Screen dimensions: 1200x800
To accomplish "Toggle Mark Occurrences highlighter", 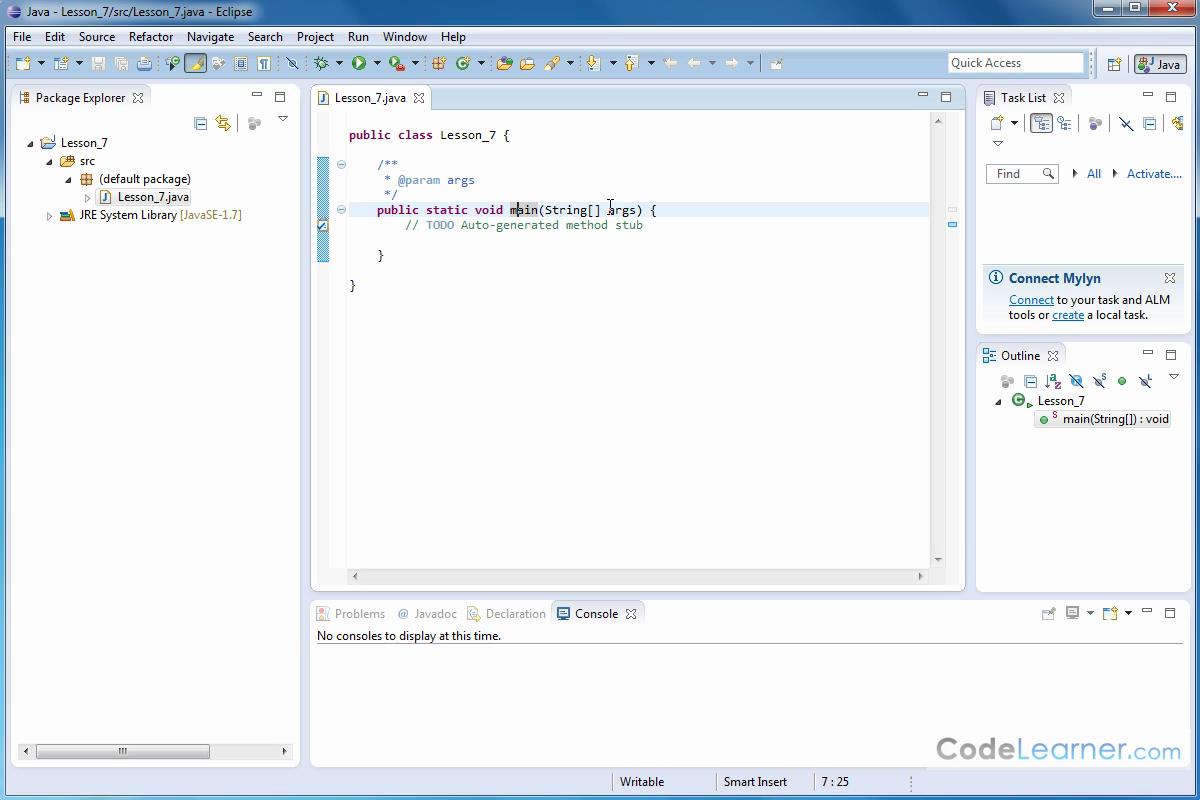I will click(x=195, y=63).
